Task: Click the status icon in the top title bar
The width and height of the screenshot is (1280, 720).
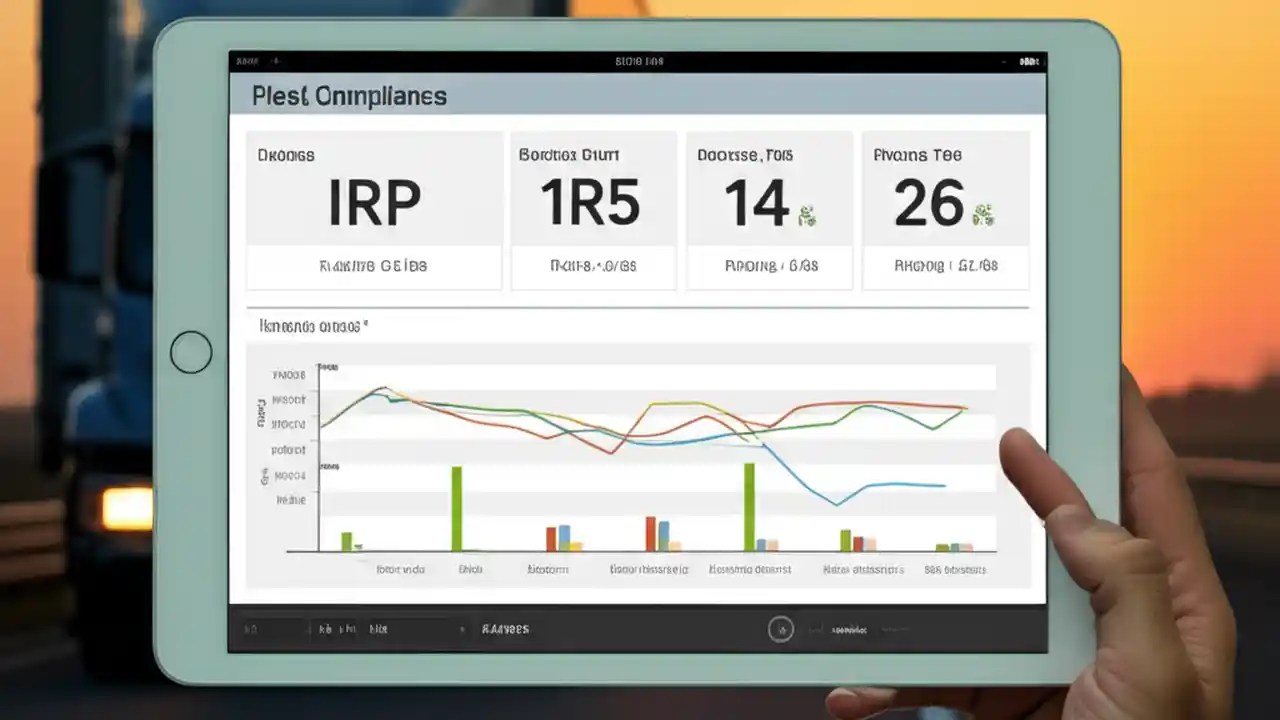Action: 640,60
